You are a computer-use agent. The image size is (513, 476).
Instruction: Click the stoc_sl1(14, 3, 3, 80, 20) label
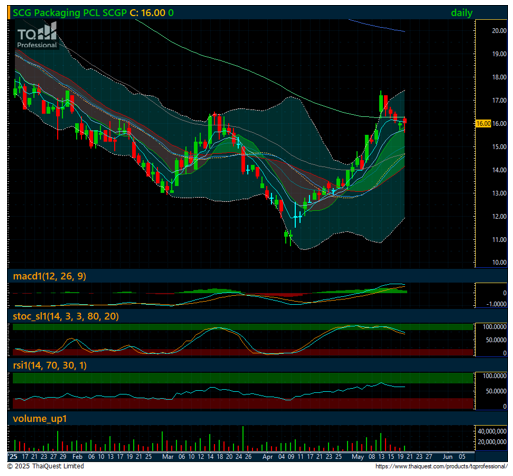[x=66, y=316]
